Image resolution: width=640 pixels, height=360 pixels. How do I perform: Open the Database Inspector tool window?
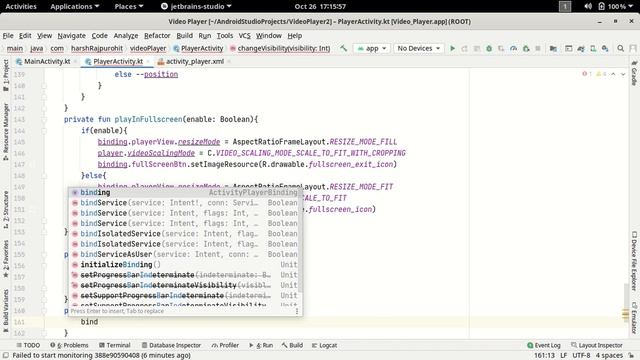point(171,345)
